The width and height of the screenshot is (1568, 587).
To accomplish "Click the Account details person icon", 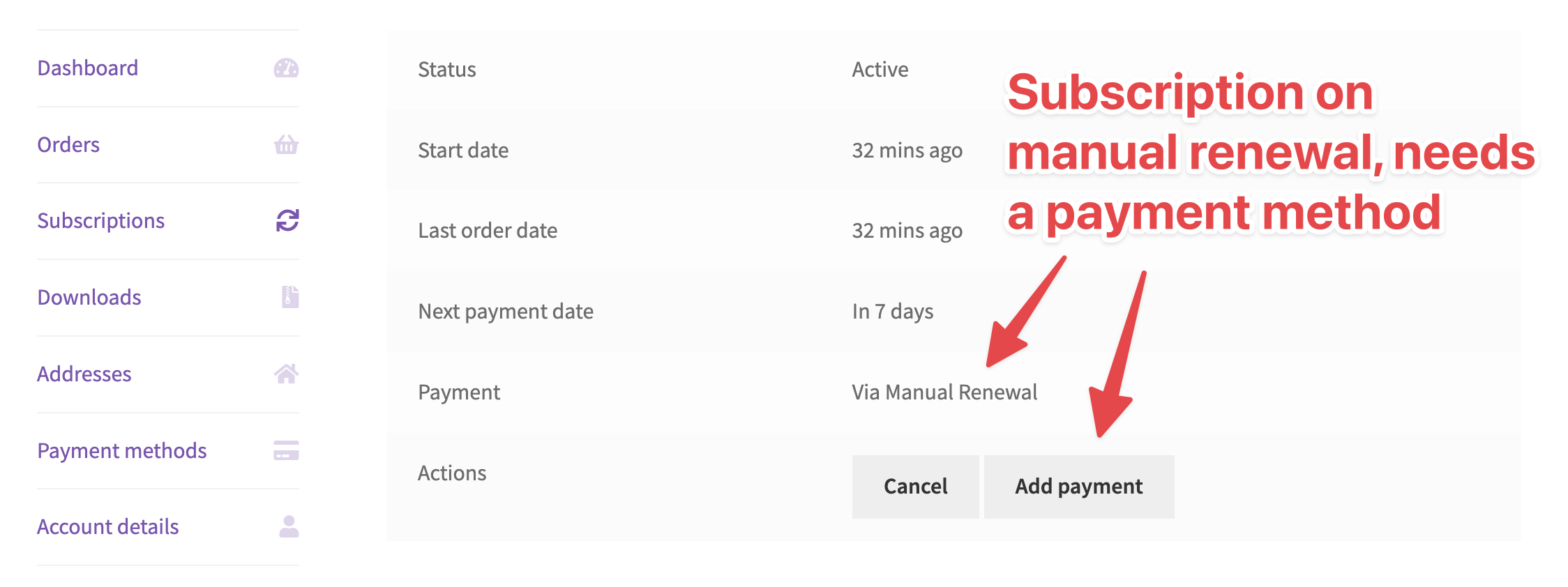I will (289, 526).
